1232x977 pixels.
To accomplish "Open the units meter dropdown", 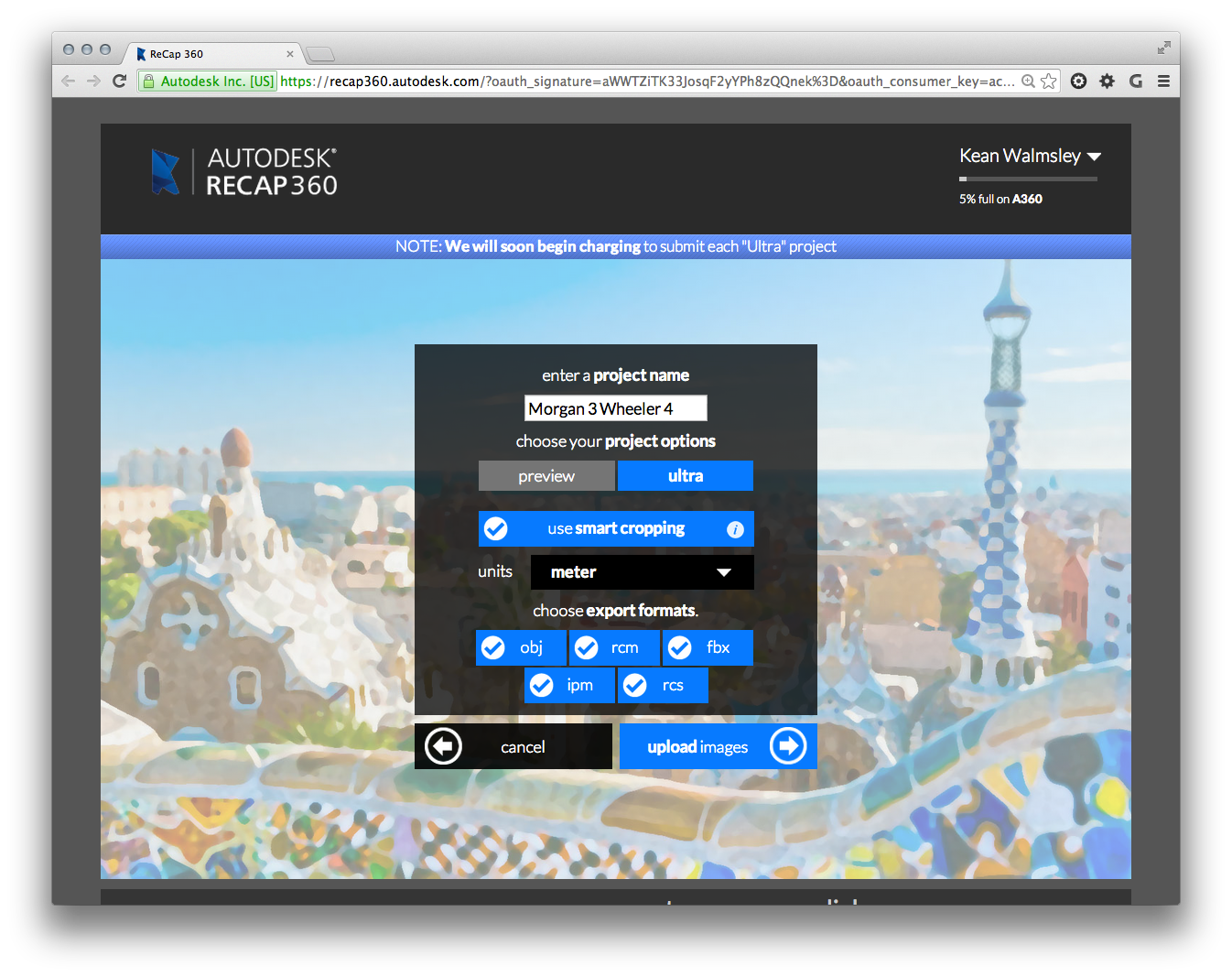I will [642, 572].
